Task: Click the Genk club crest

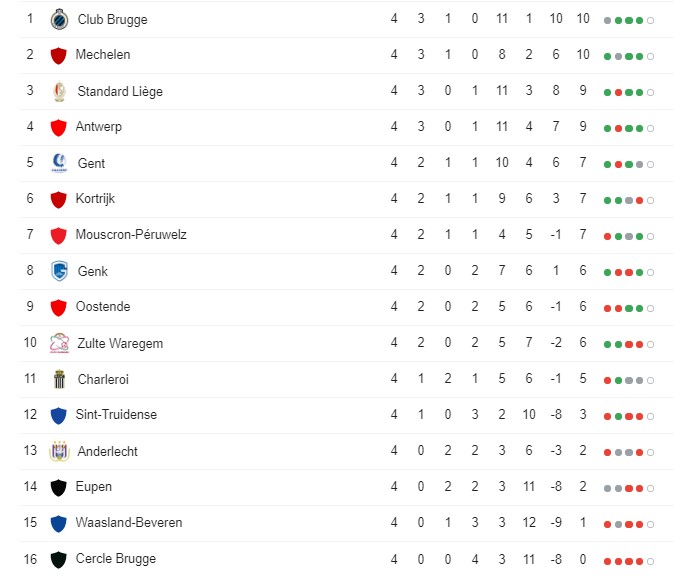Action: (59, 271)
